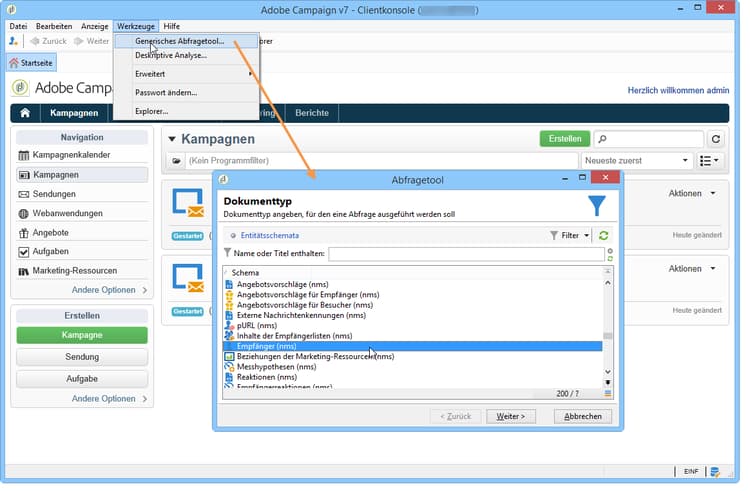Open Aktionen dropdown of second campaign
This screenshot has width=750, height=491.
click(692, 269)
